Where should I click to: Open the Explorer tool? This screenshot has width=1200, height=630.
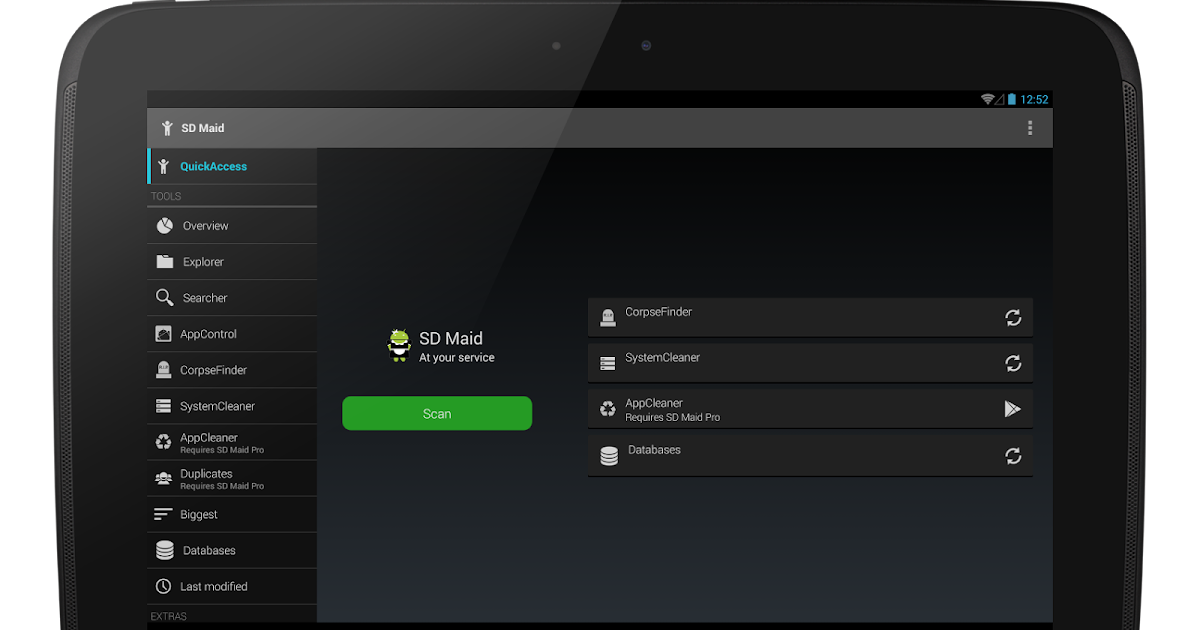pyautogui.click(x=232, y=262)
